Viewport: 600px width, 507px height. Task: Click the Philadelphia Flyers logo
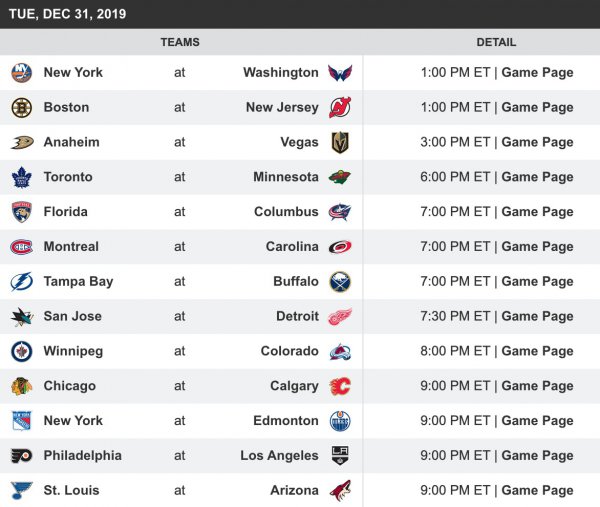[x=22, y=456]
